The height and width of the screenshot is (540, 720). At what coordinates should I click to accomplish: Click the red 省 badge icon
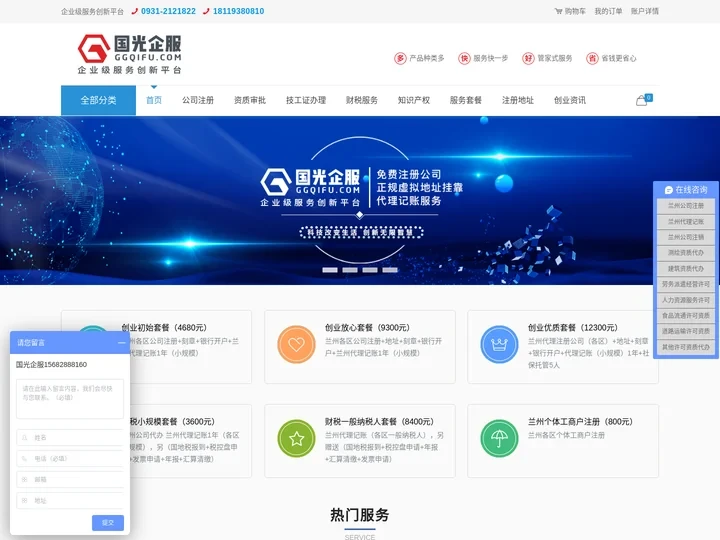tap(592, 58)
